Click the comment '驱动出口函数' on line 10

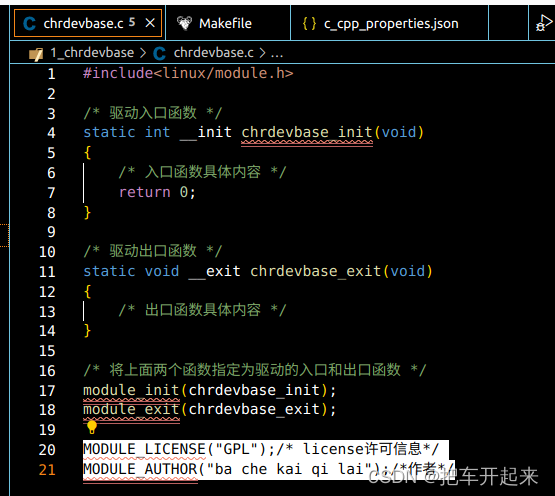pyautogui.click(x=153, y=251)
